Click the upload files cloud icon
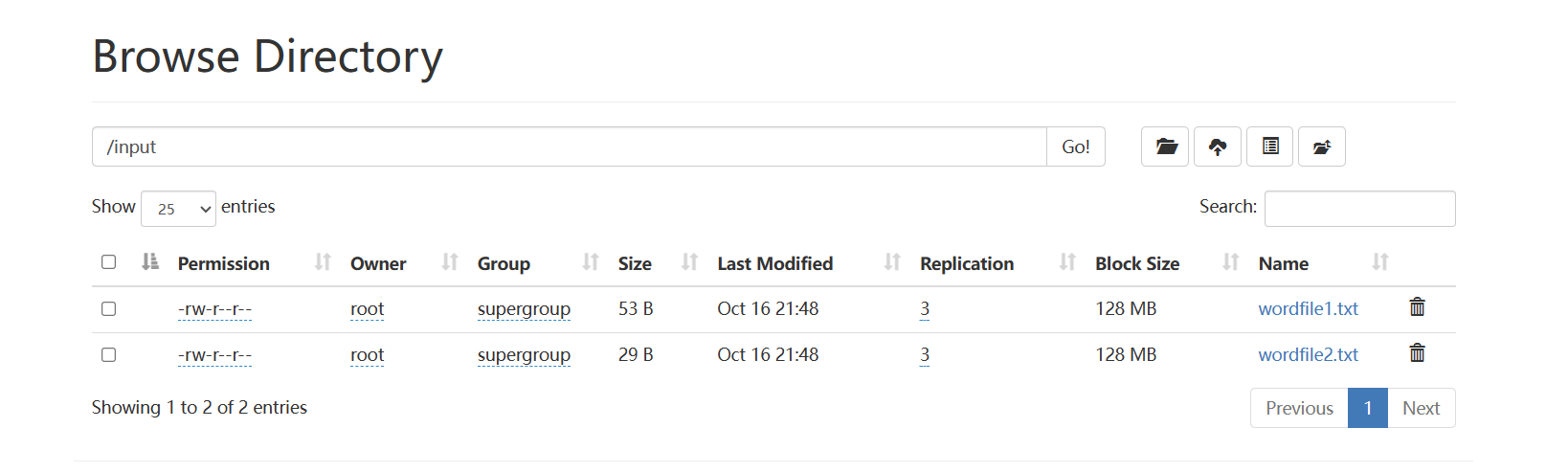 click(x=1218, y=146)
